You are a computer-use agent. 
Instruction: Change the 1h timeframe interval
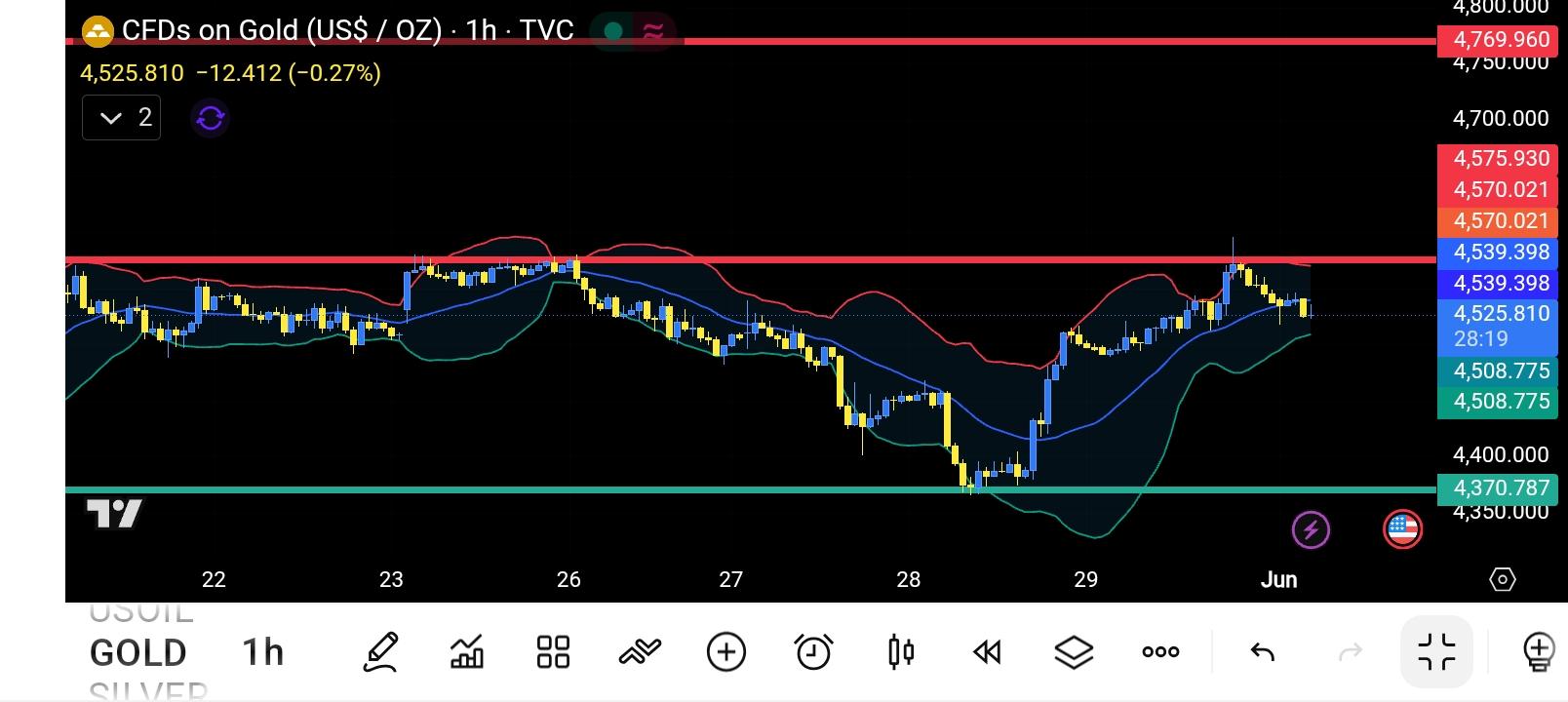coord(263,652)
